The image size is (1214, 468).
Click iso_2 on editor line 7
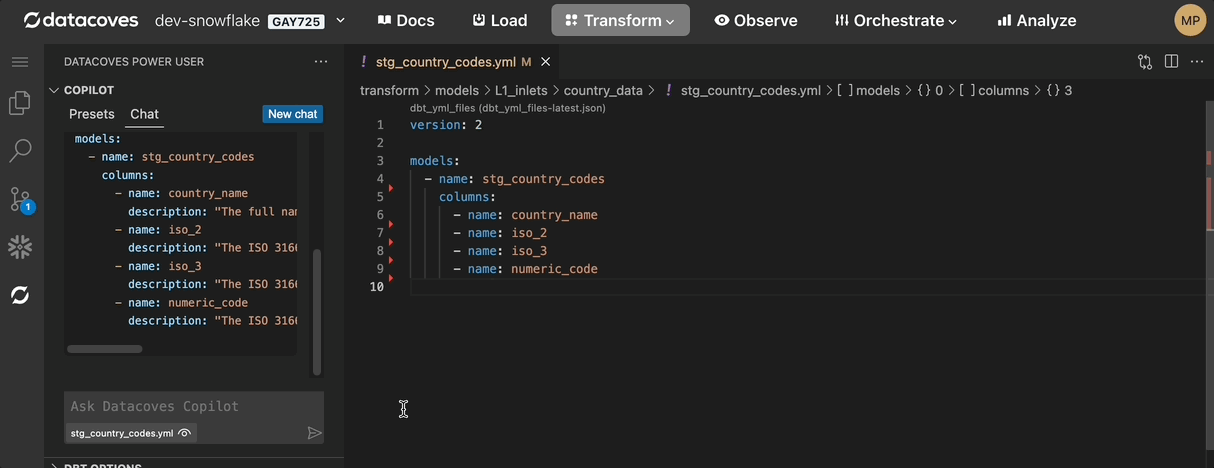tap(529, 233)
